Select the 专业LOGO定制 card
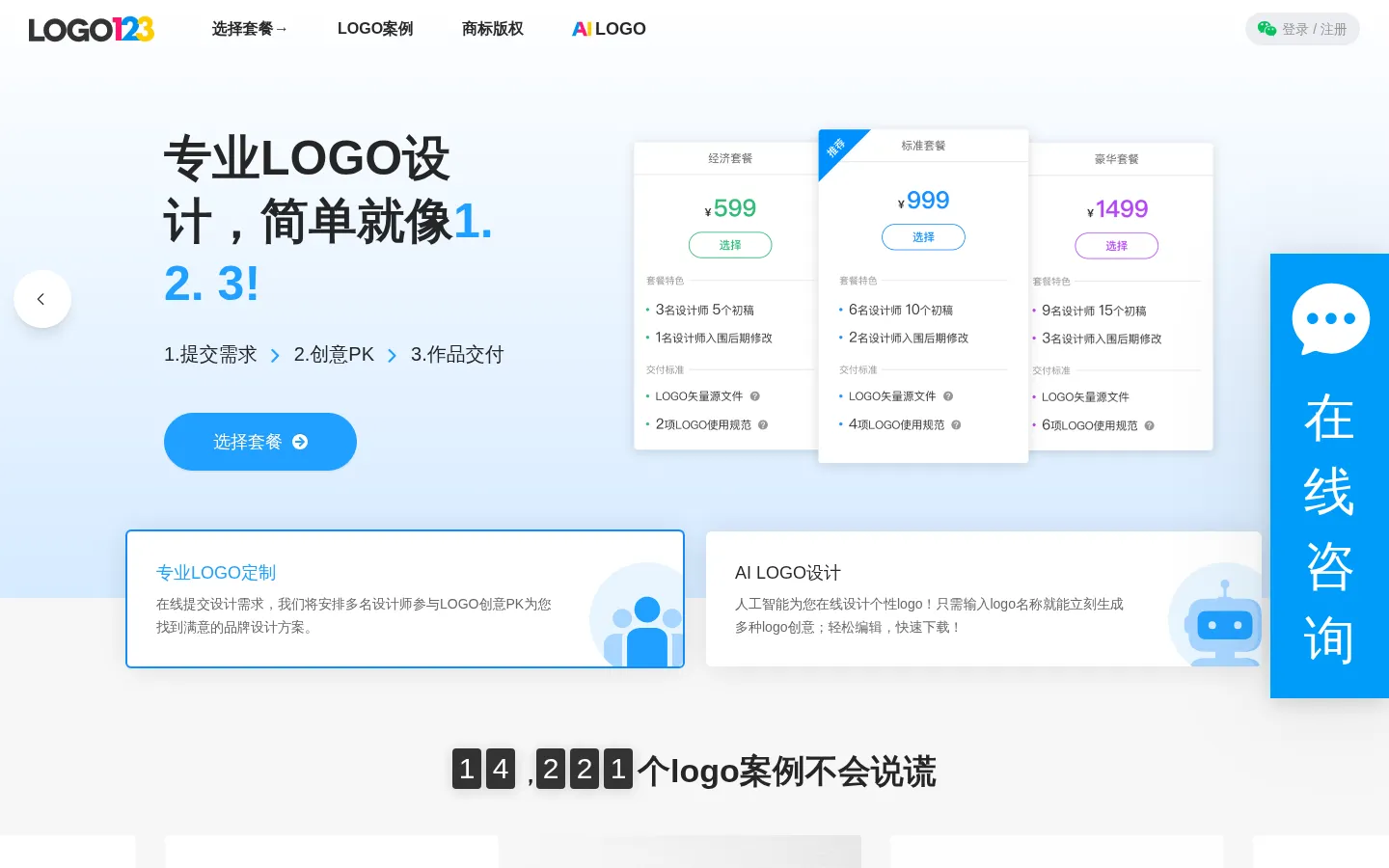Image resolution: width=1389 pixels, height=868 pixels. point(405,599)
